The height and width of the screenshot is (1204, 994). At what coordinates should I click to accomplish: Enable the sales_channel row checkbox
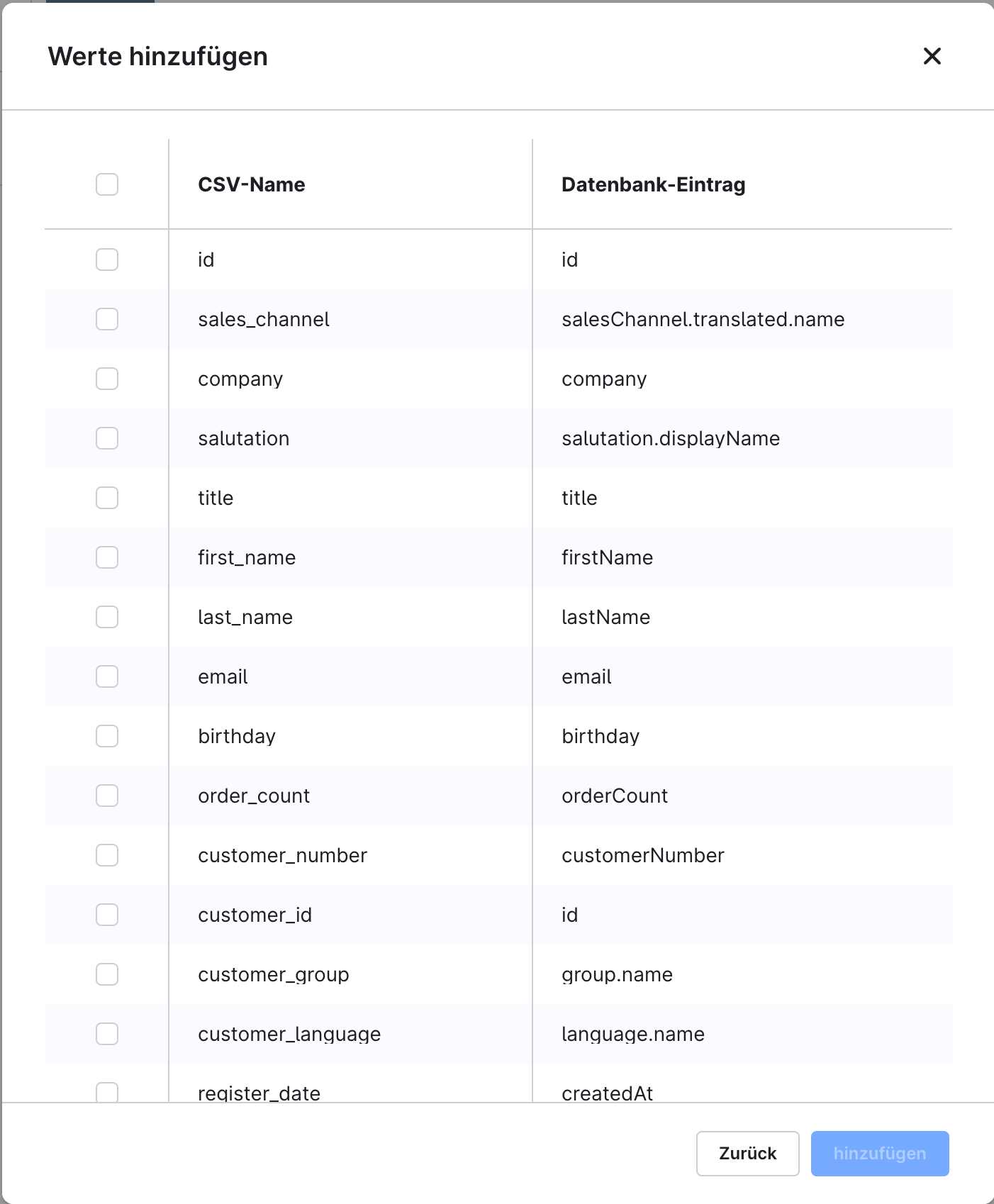[106, 319]
